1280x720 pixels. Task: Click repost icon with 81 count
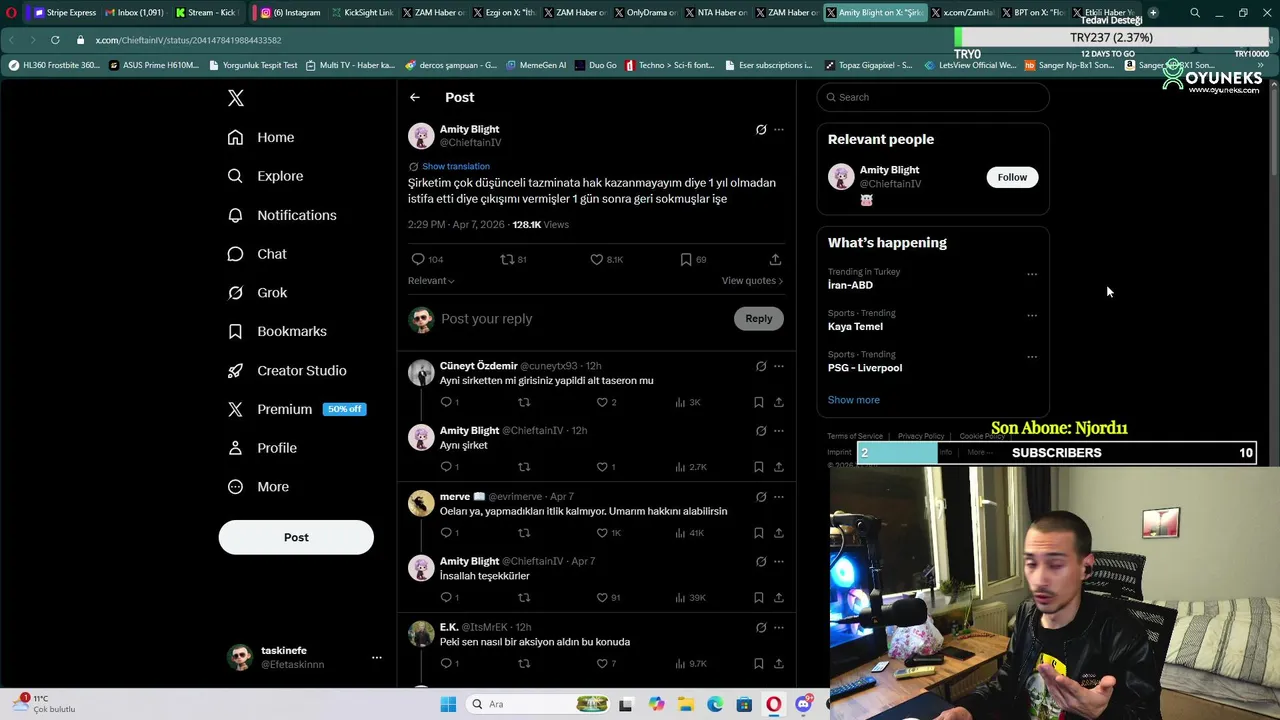[x=507, y=259]
